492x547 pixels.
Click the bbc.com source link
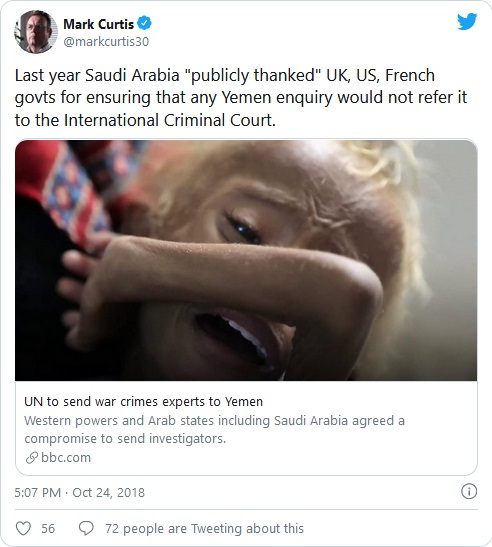(66, 457)
